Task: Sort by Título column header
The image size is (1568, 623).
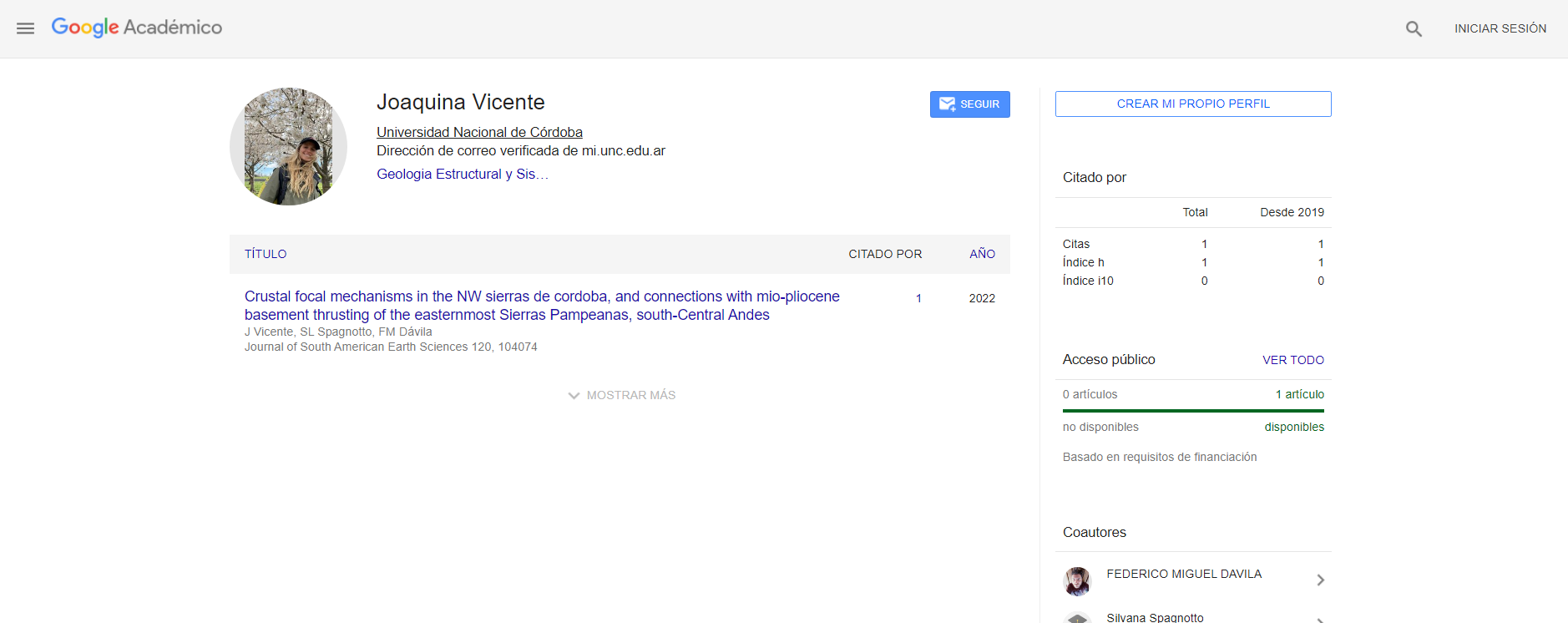Action: 266,254
